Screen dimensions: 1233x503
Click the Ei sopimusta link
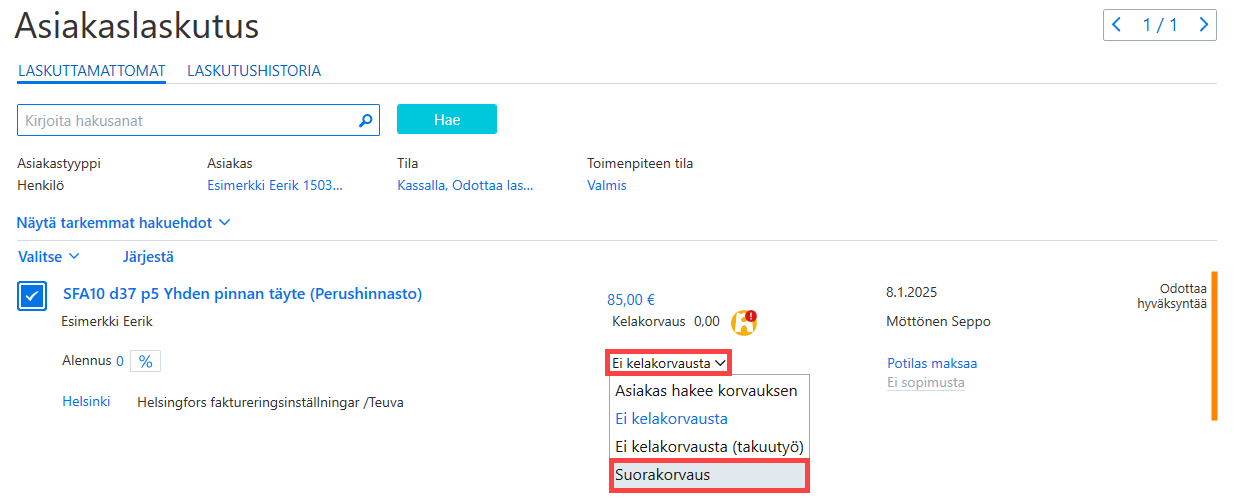(926, 383)
